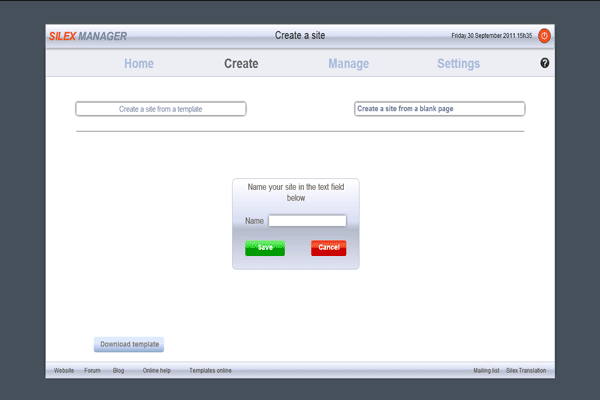Focus the site Name text field
The height and width of the screenshot is (400, 600).
pos(307,221)
